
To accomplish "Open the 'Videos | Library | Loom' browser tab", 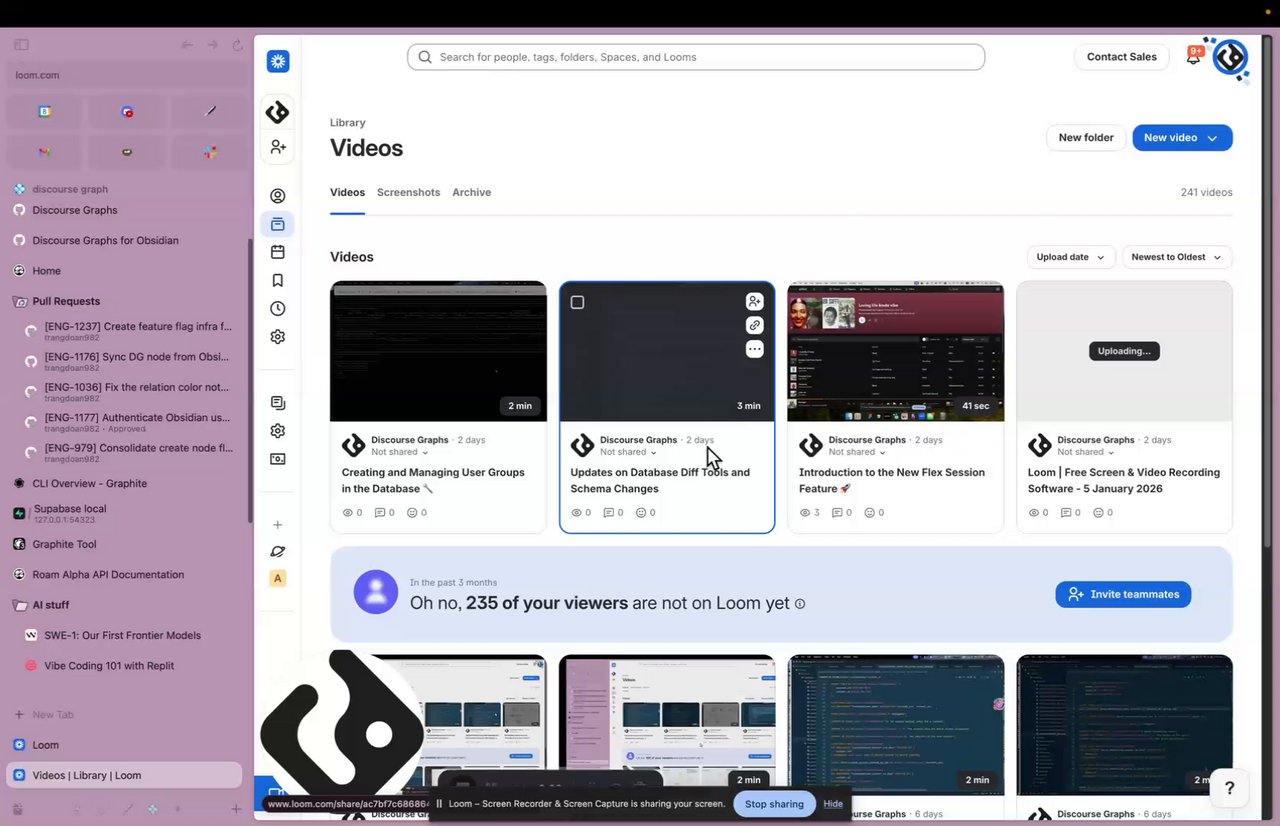I will [x=124, y=775].
